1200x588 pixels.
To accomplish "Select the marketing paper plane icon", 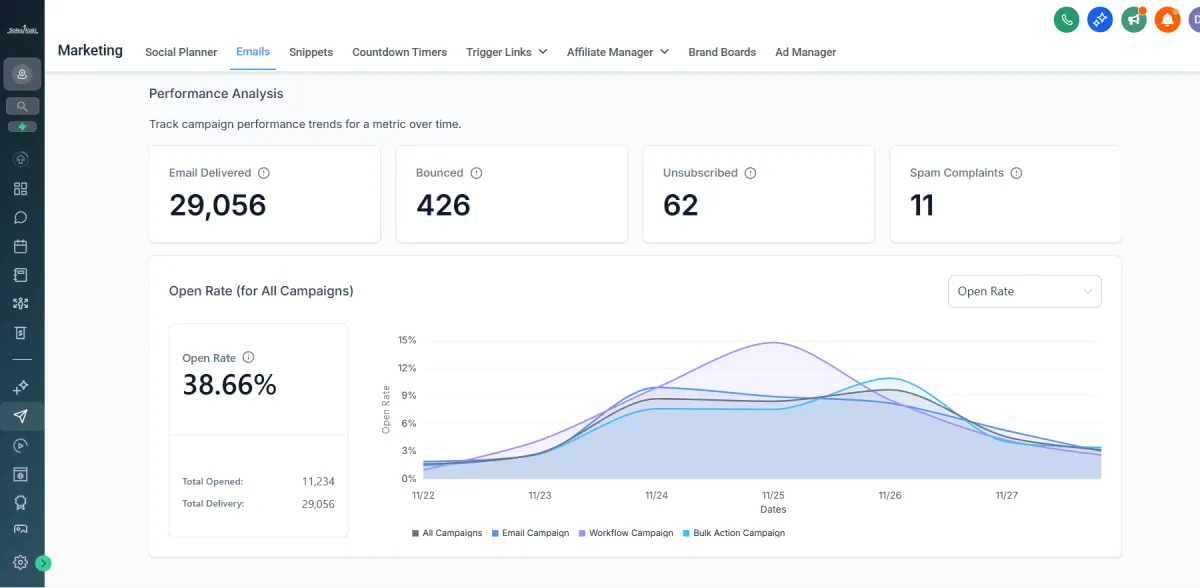I will (x=21, y=416).
